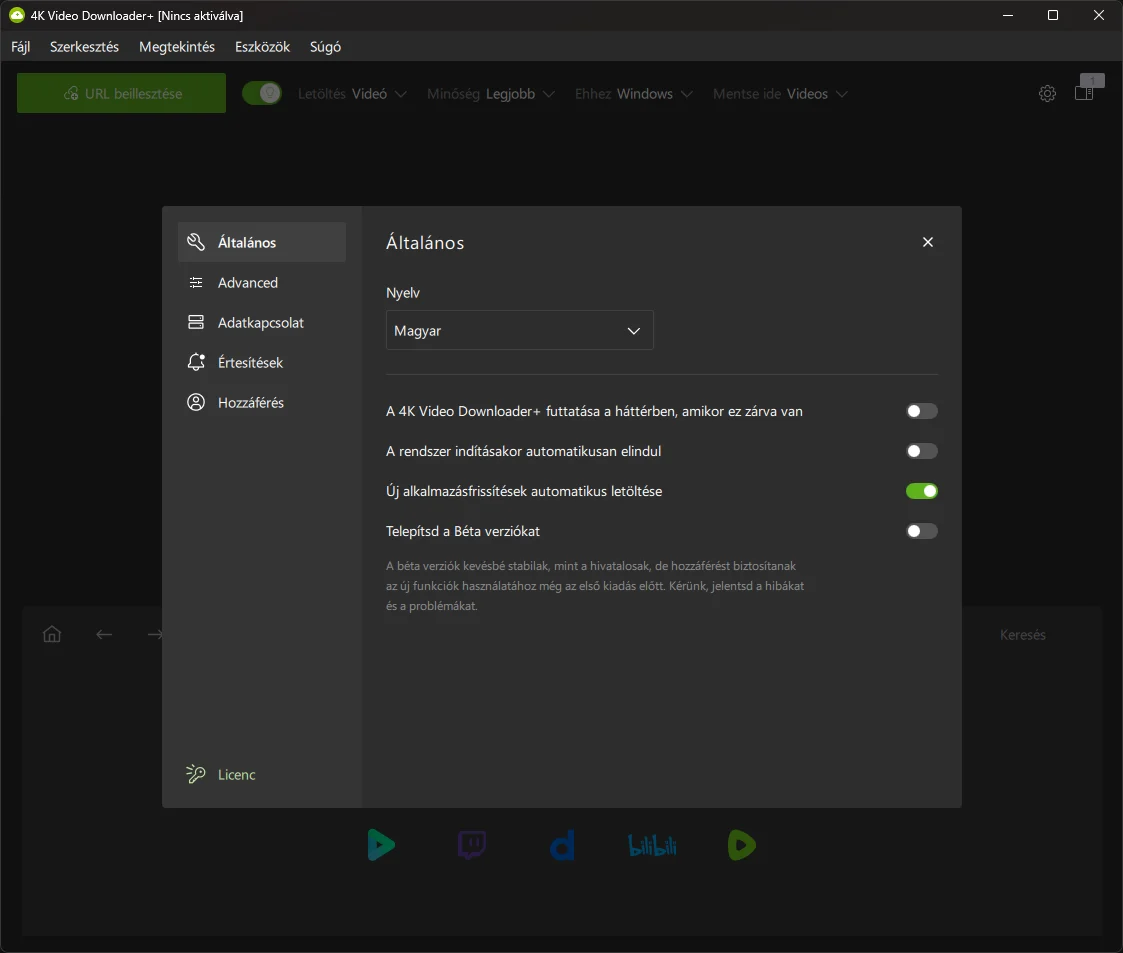
Task: Open the Advanced settings tab
Action: pos(261,282)
